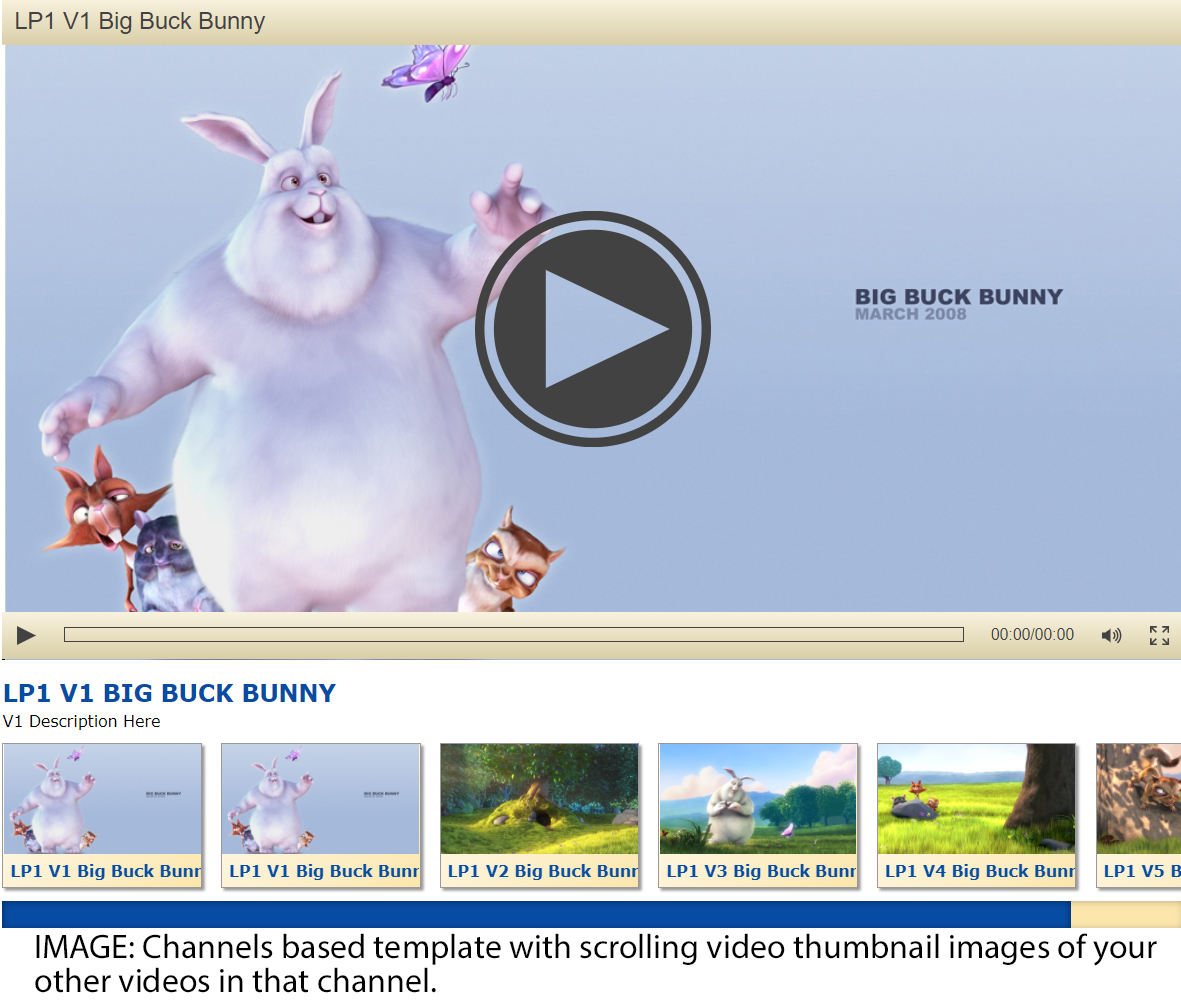Screen dimensions: 1181x1005
Task: Click the V1 Description Here text
Action: tap(81, 721)
